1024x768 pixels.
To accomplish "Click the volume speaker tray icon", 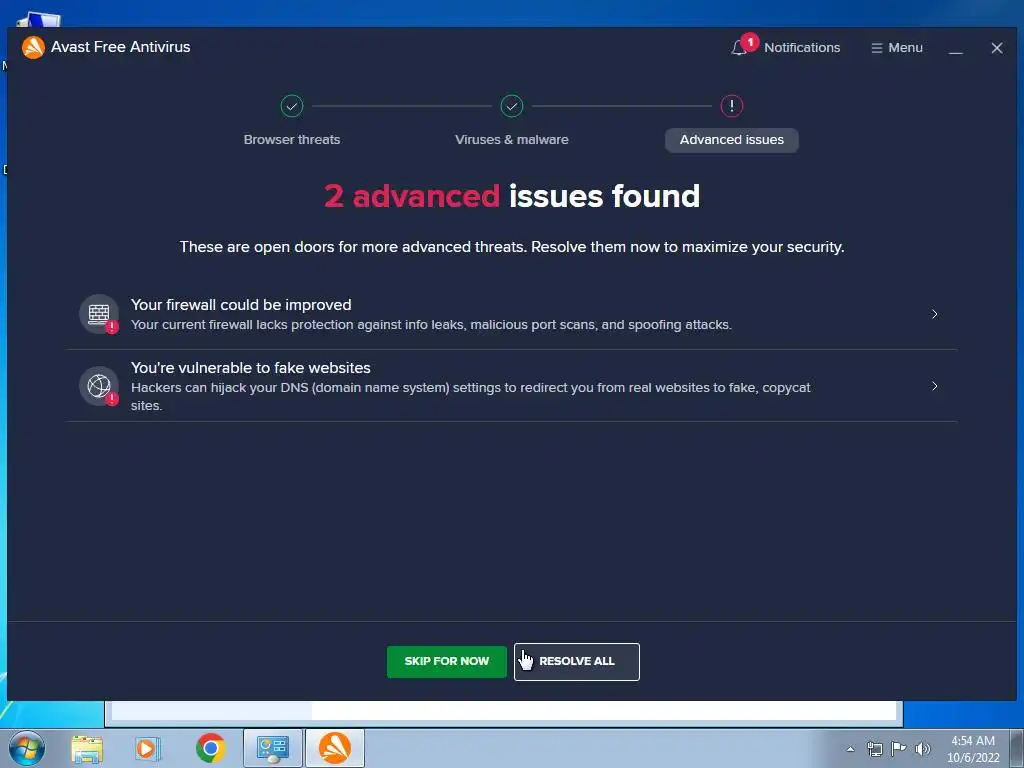I will point(923,749).
